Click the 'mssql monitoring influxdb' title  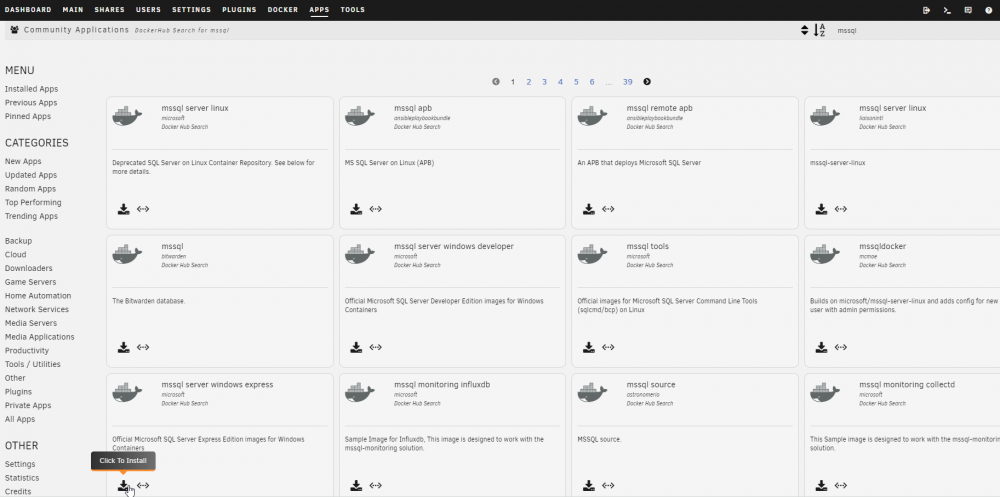pos(442,385)
